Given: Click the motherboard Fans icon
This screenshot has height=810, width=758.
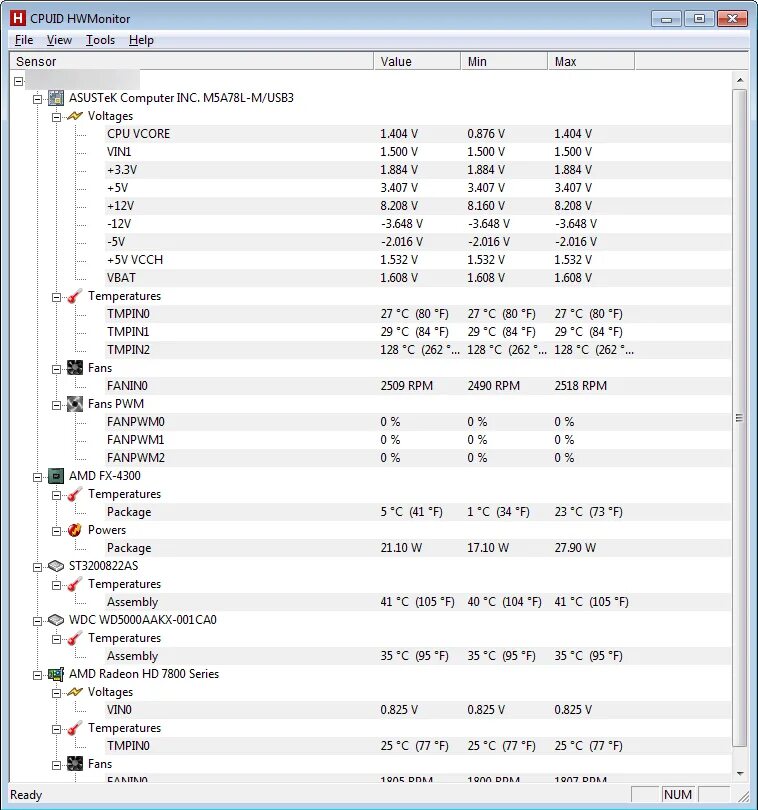Looking at the screenshot, I should [75, 368].
